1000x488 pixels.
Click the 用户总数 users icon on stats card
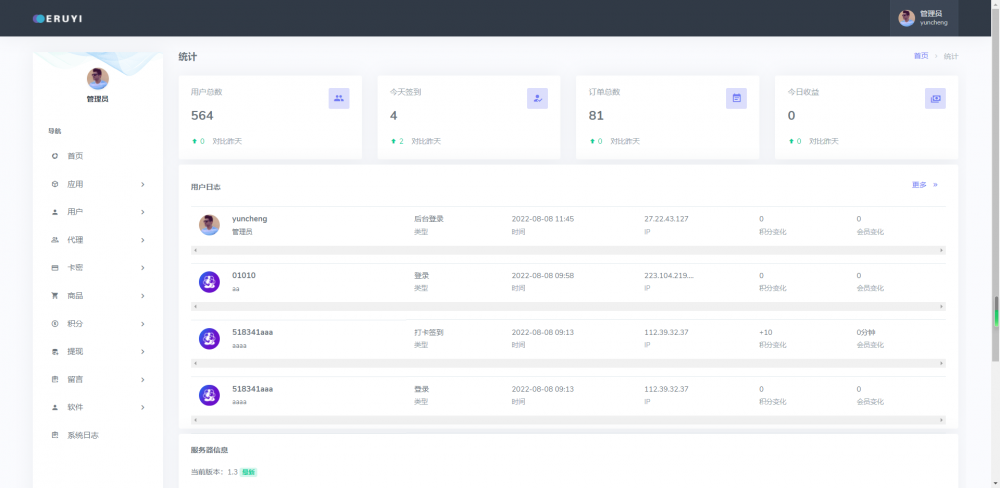pyautogui.click(x=339, y=98)
